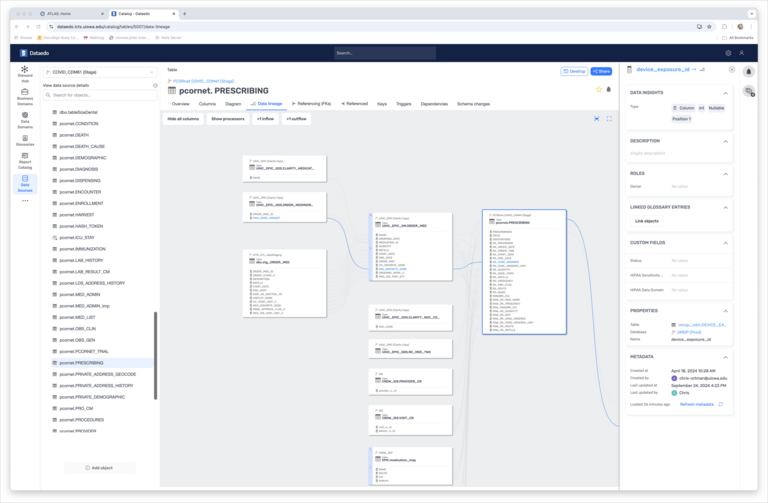This screenshot has height=503, width=768.
Task: Click browser back arrow
Action: click(x=17, y=27)
